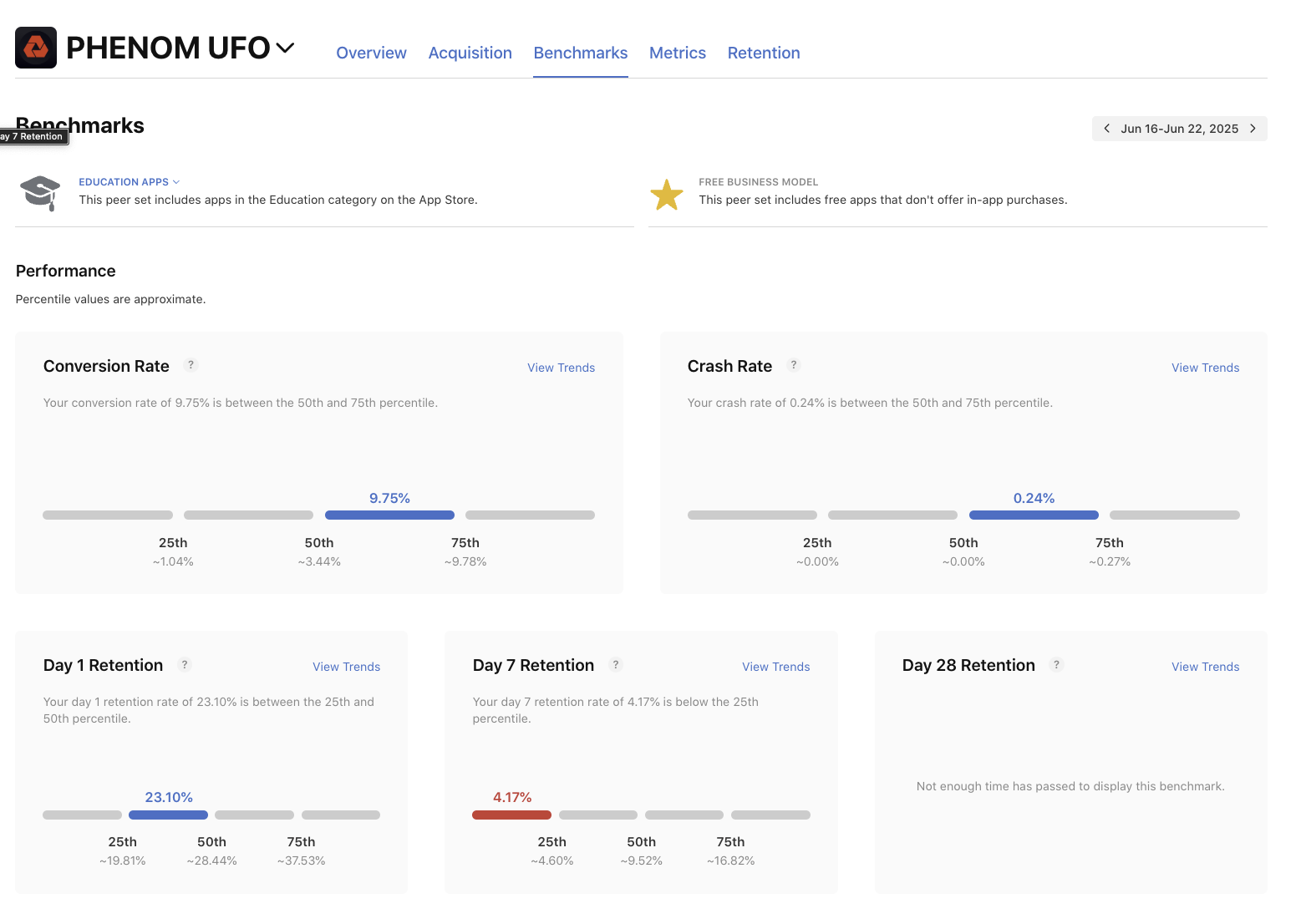This screenshot has height=924, width=1296.
Task: Click the Free Business Model star icon
Action: click(667, 194)
